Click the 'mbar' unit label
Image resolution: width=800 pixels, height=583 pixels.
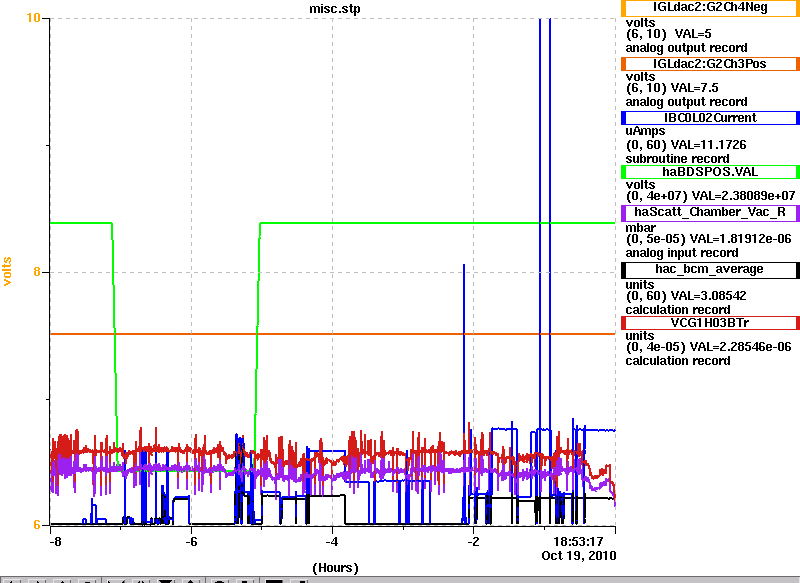coord(640,227)
